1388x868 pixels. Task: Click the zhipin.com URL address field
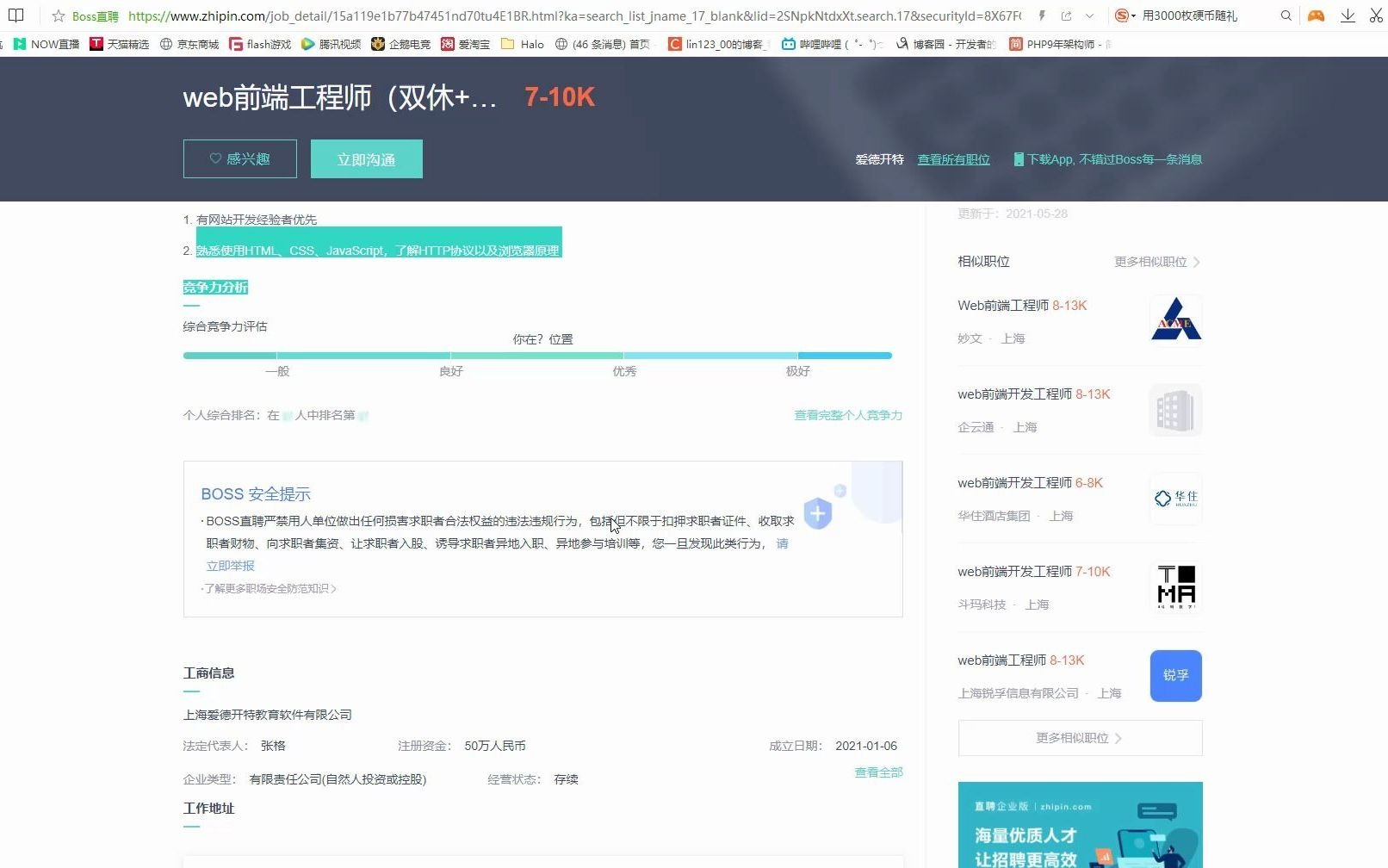[x=574, y=15]
